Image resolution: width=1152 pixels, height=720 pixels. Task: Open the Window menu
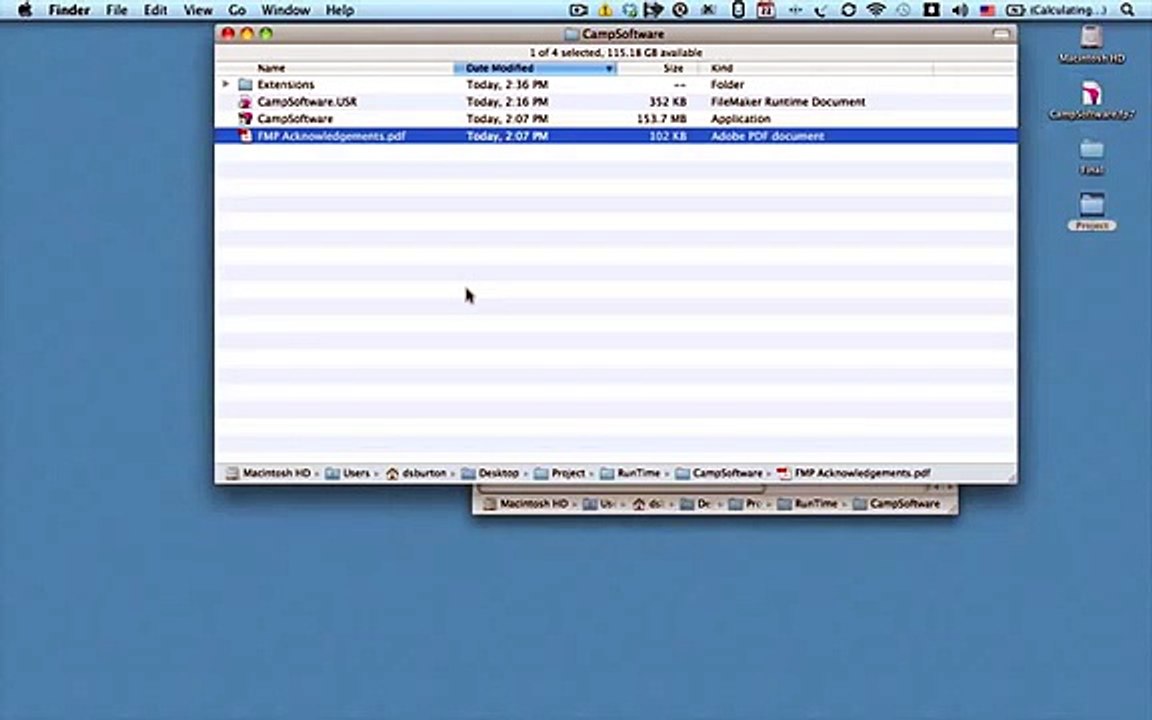click(285, 10)
